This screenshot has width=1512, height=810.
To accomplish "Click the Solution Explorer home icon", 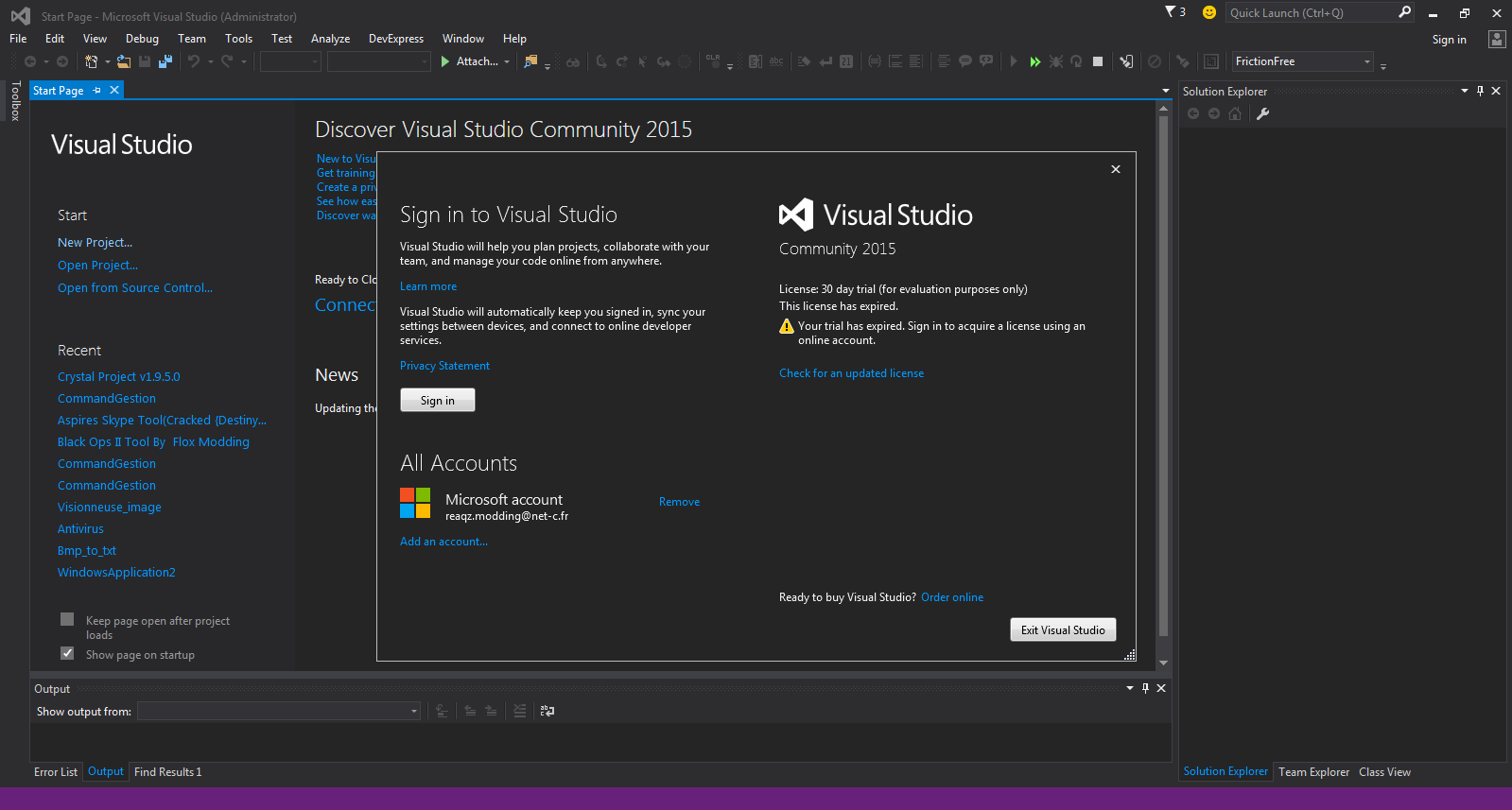I will [x=1235, y=113].
